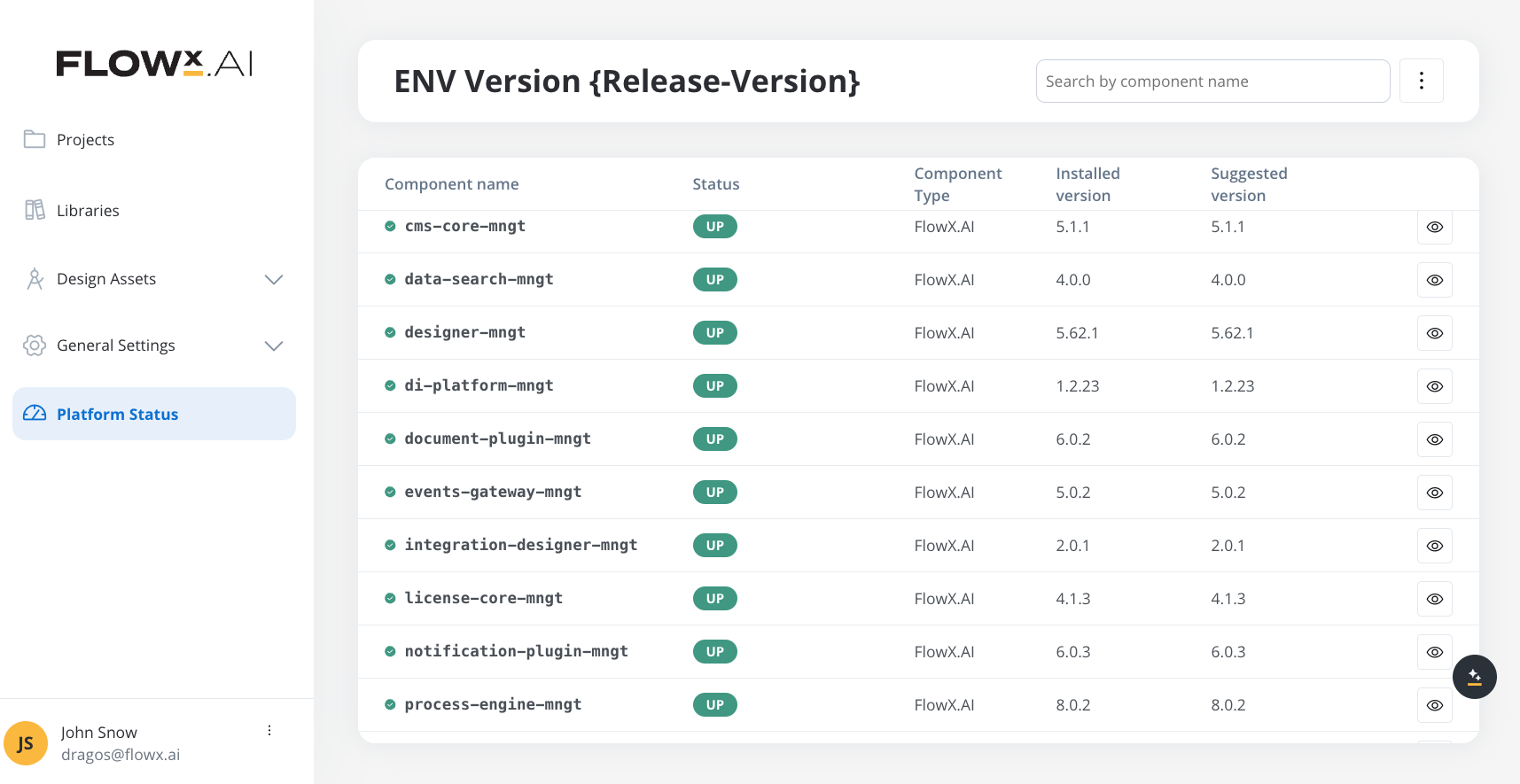Click the ENV Version {Release-Version} heading
This screenshot has height=784, width=1520.
[x=627, y=82]
